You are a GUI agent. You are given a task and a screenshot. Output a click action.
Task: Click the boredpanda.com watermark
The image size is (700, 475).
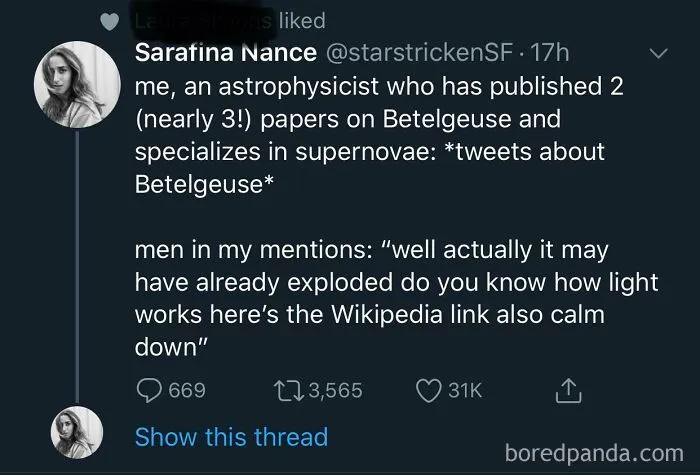click(x=594, y=453)
